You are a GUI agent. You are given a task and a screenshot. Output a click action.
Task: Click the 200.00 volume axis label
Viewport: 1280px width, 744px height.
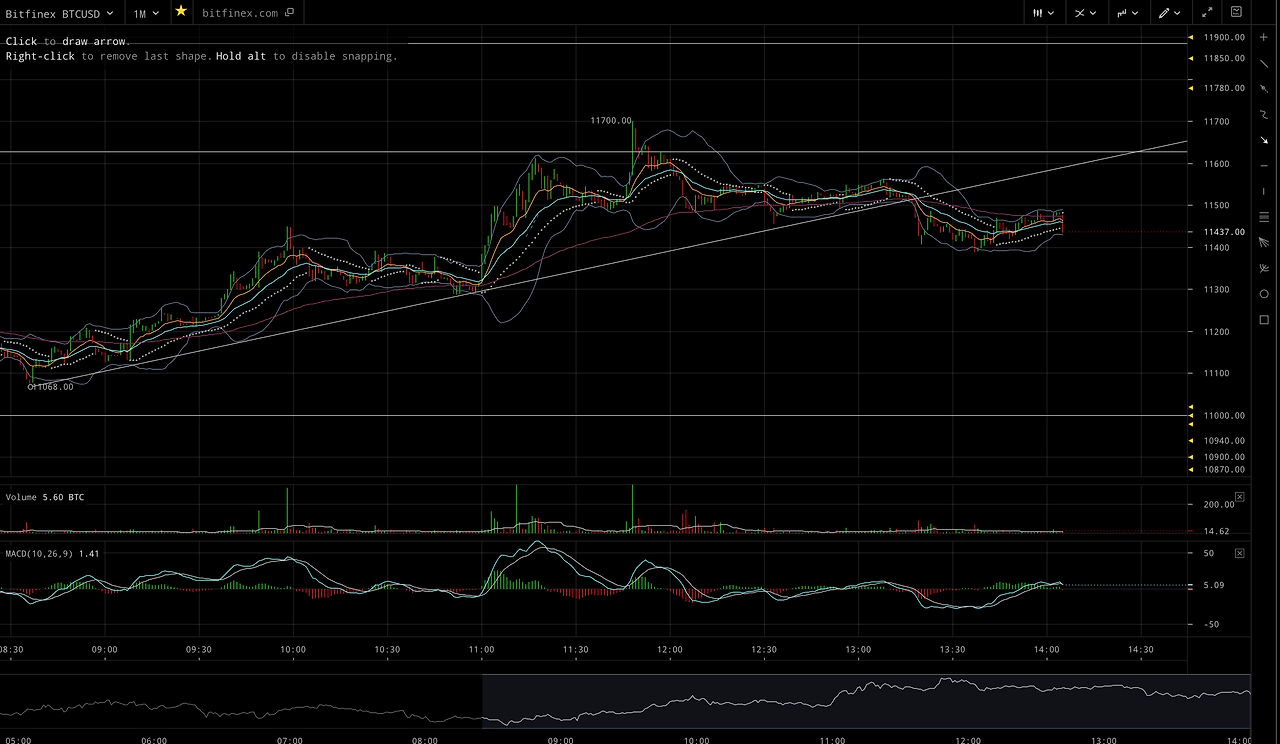(1220, 505)
